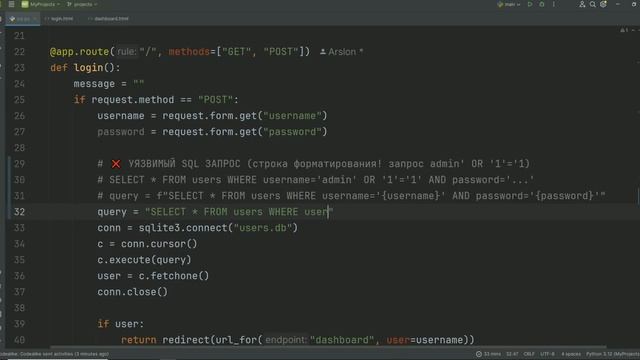This screenshot has height=360, width=640.
Task: Click c.execute(query) on line 35
Action: (x=144, y=260)
